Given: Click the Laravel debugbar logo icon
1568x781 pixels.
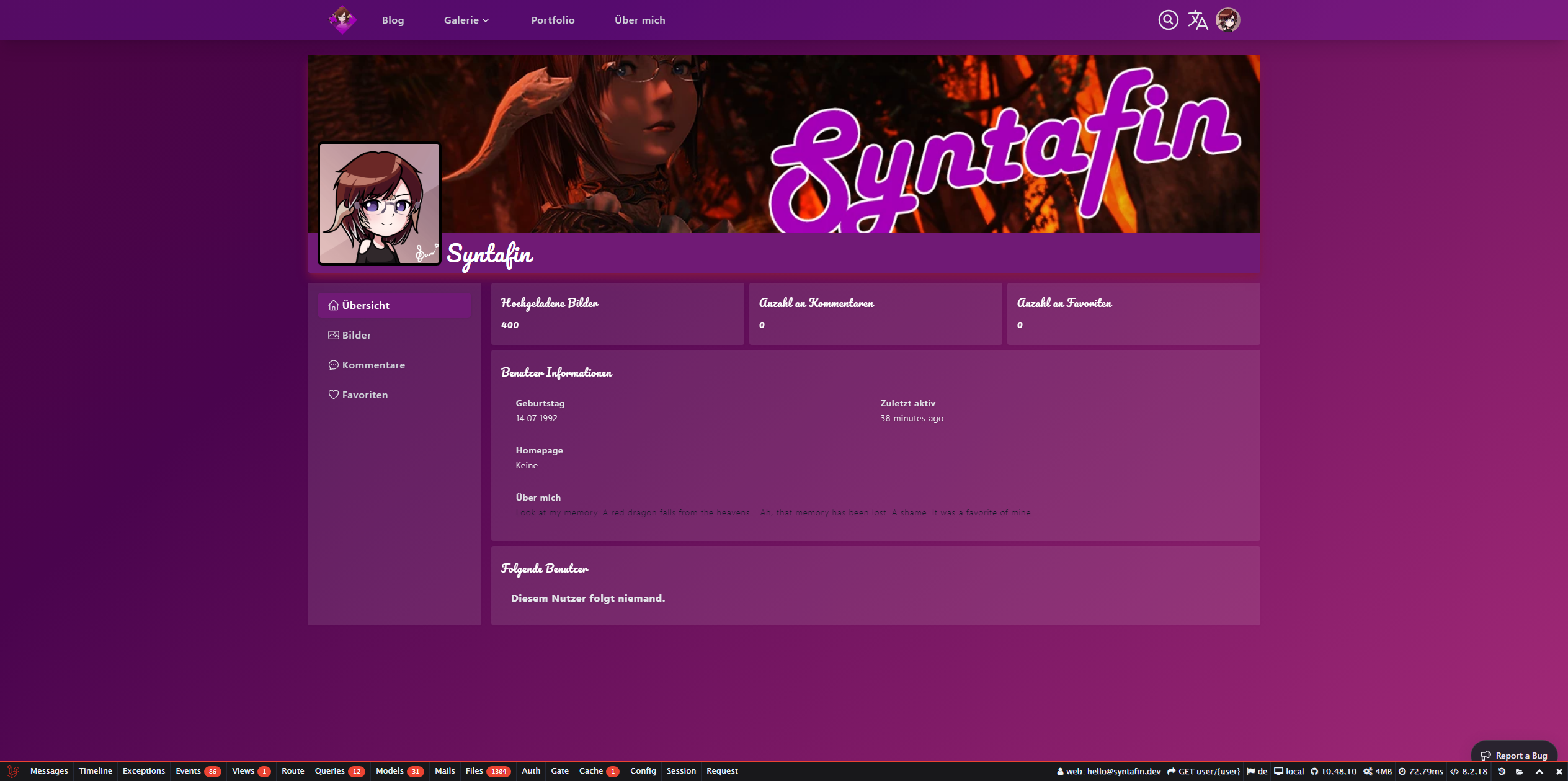Looking at the screenshot, I should (12, 771).
